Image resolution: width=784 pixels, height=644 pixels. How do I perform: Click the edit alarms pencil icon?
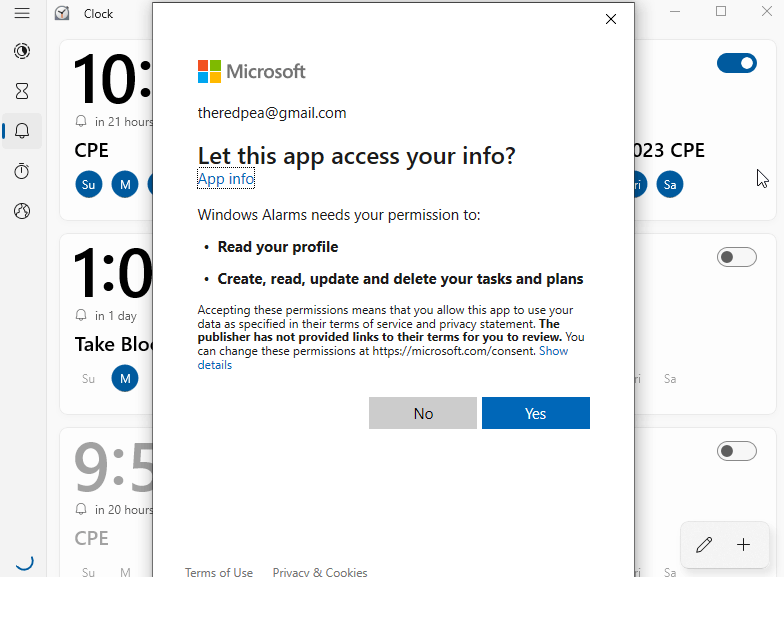pos(704,544)
